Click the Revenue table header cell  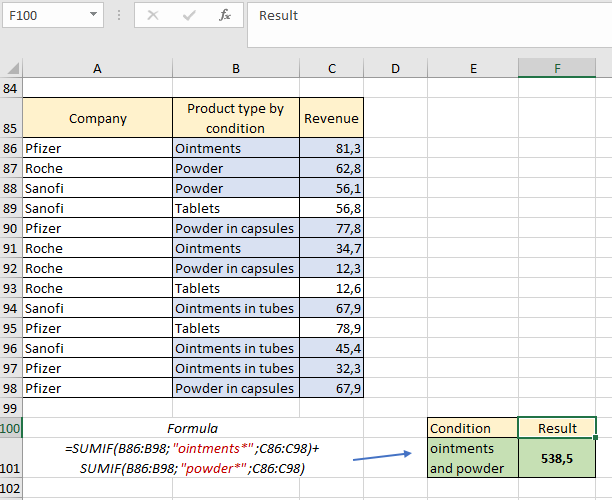[332, 118]
